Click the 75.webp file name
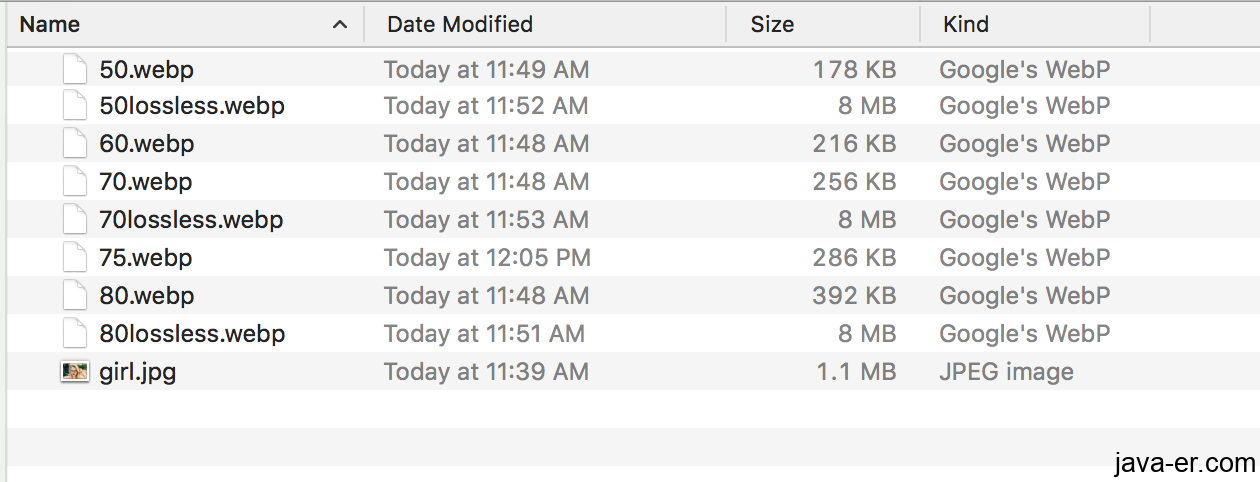Image resolution: width=1260 pixels, height=482 pixels. pyautogui.click(x=146, y=258)
